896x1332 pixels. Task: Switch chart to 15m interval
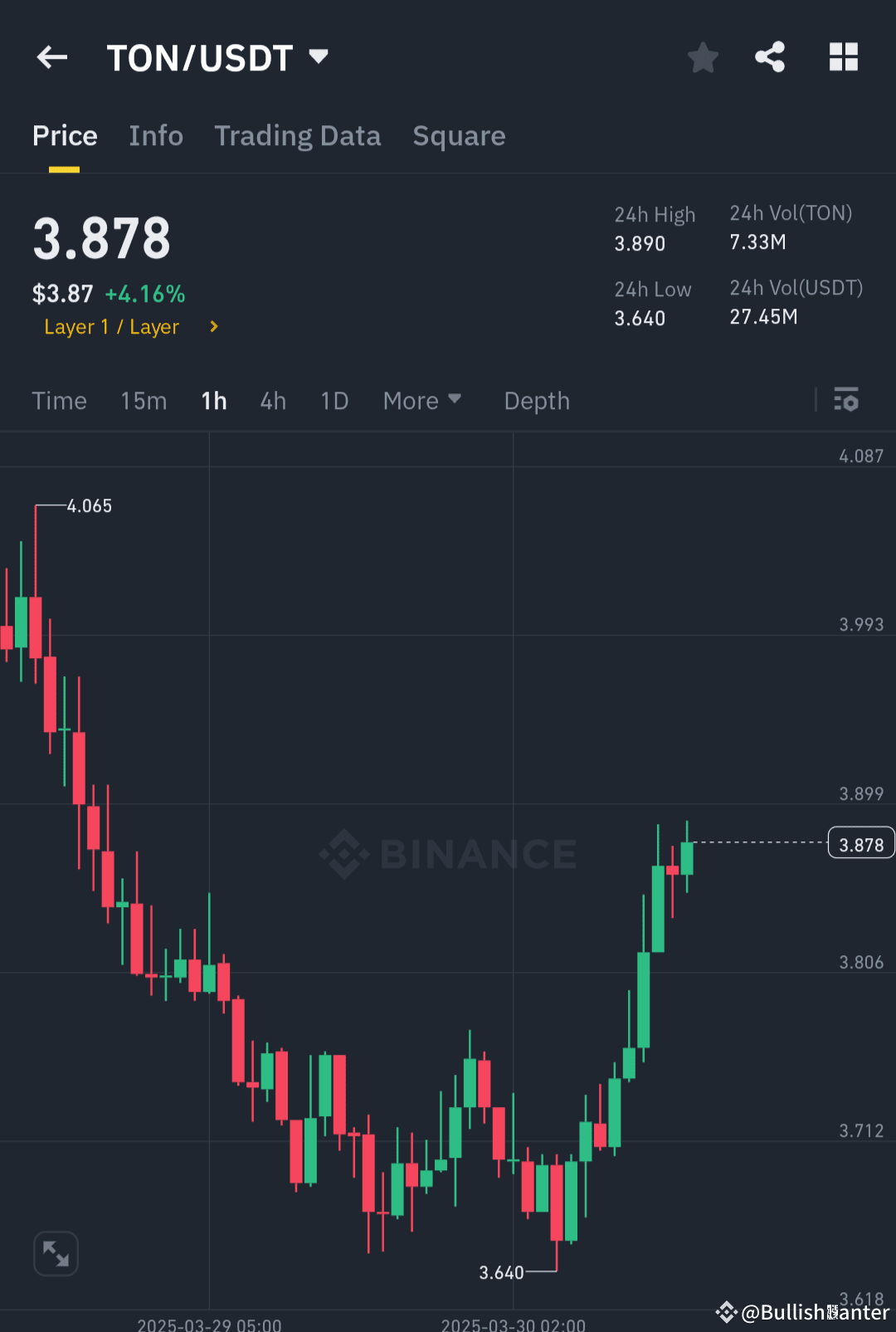143,400
